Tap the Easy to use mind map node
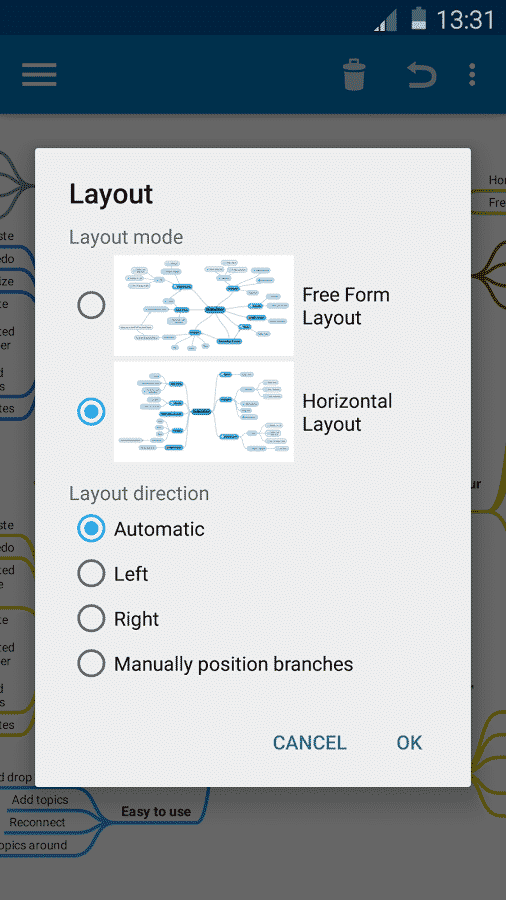This screenshot has height=900, width=506. tap(156, 812)
